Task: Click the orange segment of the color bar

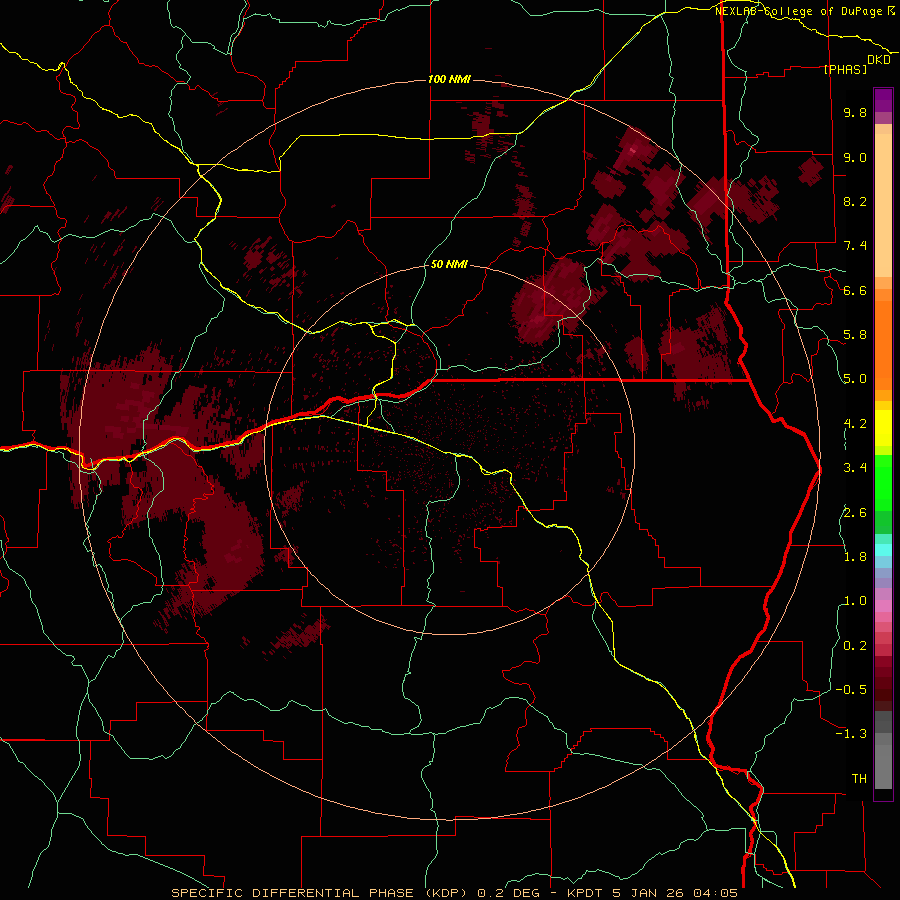Action: (x=883, y=344)
